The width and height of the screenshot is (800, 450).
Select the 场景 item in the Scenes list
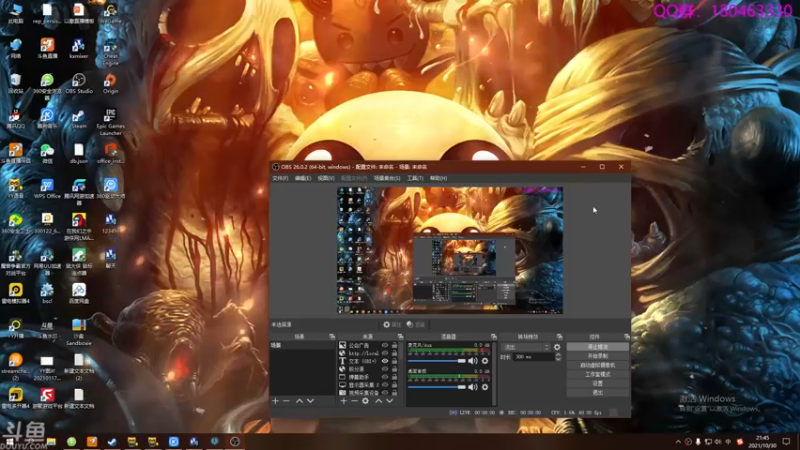point(303,345)
